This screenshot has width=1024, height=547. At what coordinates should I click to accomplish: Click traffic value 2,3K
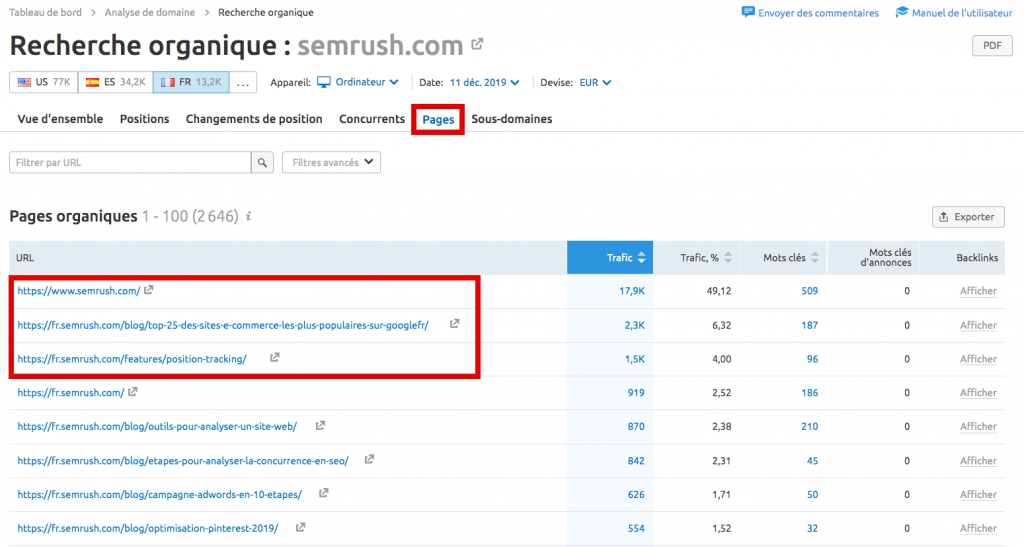tap(634, 324)
